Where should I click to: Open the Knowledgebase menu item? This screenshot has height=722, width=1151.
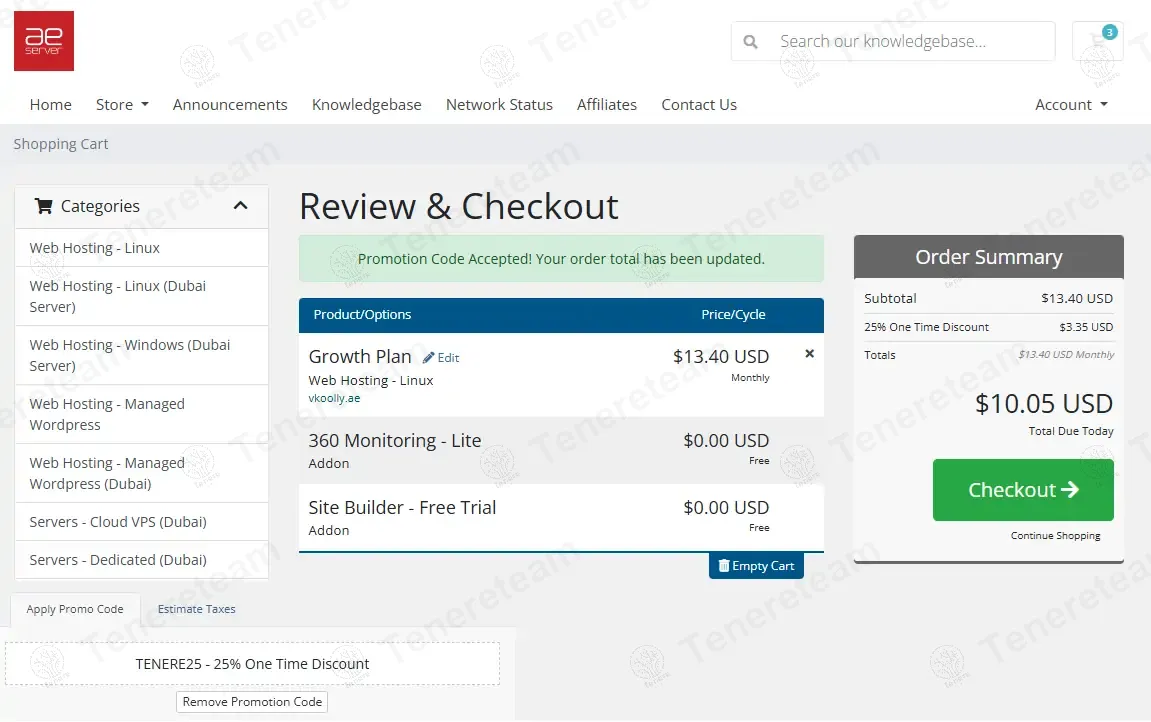(366, 105)
